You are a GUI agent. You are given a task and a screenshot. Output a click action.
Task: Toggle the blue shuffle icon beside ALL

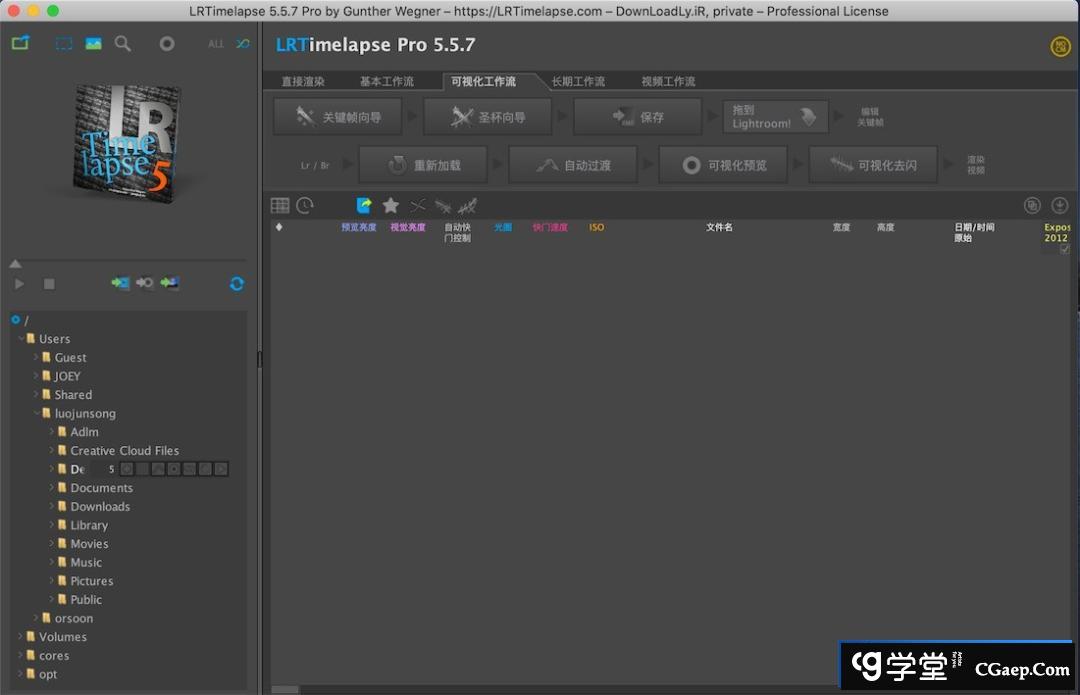click(242, 44)
